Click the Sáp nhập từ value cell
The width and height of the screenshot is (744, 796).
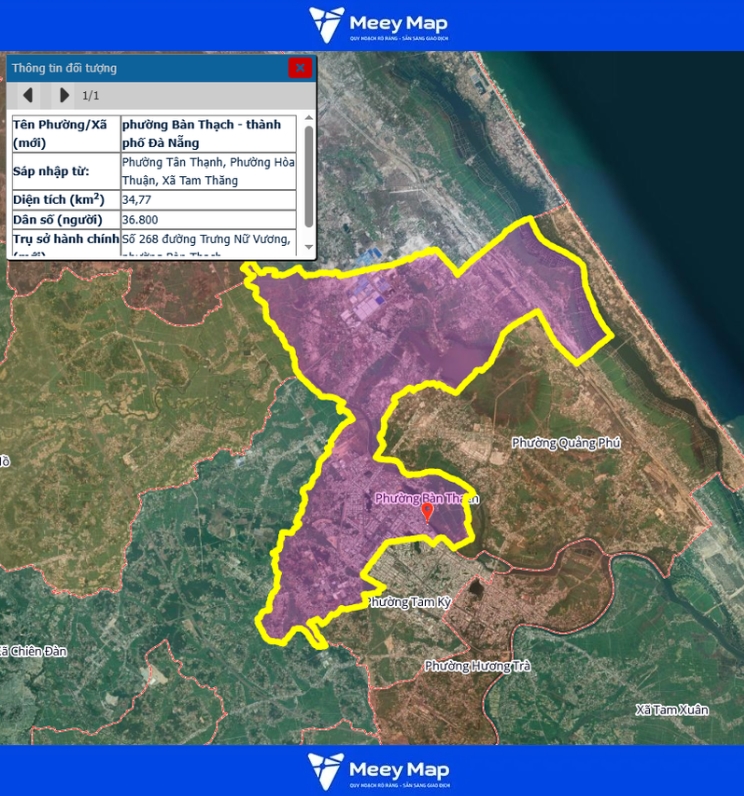tap(207, 171)
